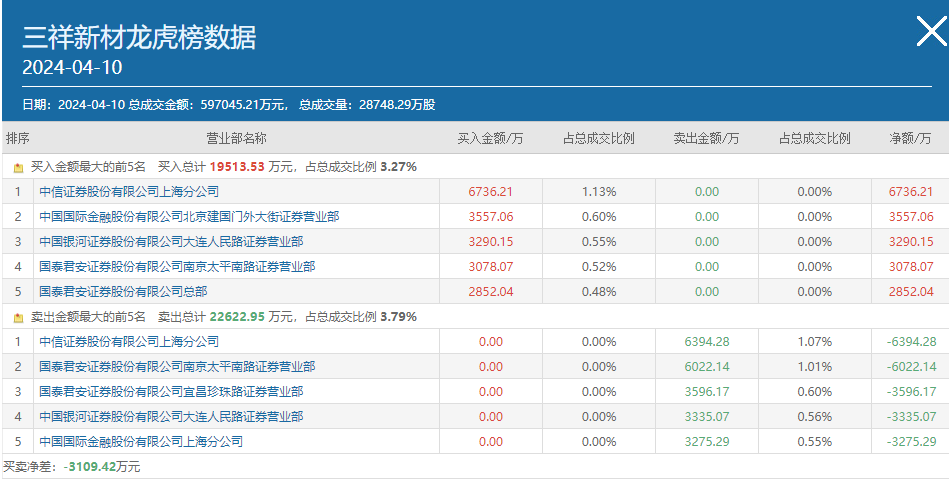Open 国泰君安宜昌珍珠路证券营业部 link

[171, 392]
